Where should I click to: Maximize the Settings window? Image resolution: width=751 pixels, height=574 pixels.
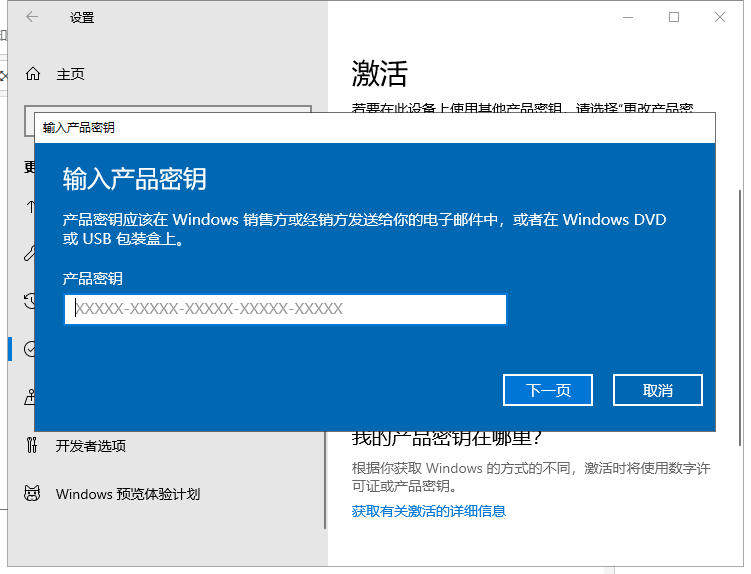coord(674,17)
